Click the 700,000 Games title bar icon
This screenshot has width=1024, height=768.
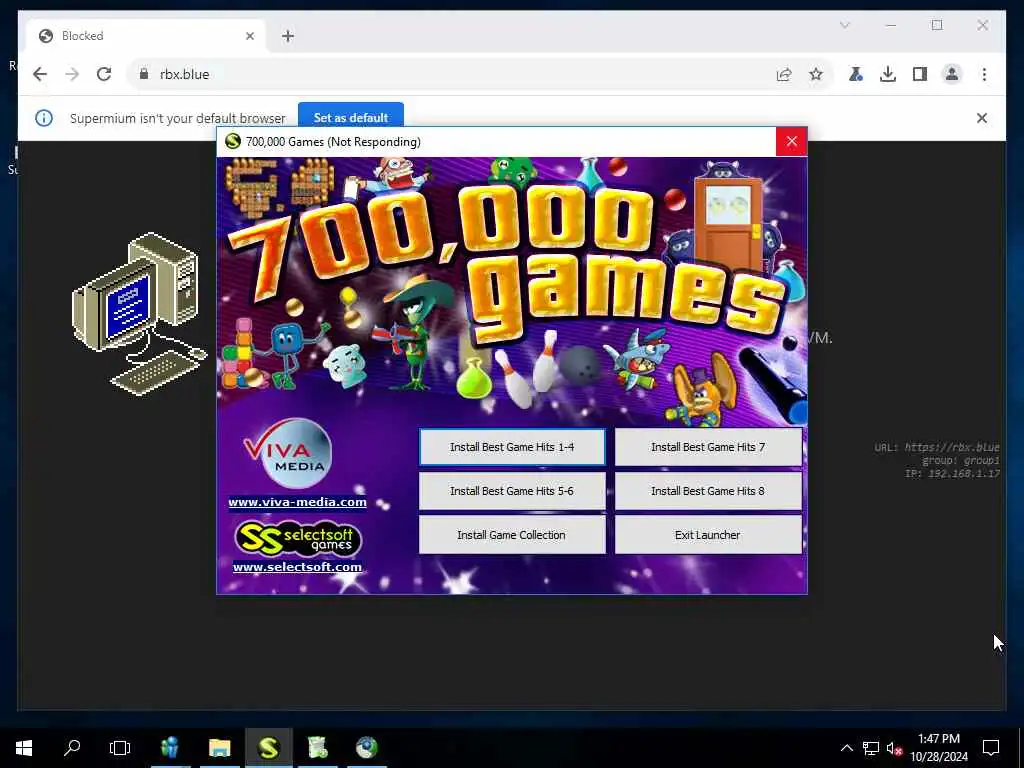point(232,142)
